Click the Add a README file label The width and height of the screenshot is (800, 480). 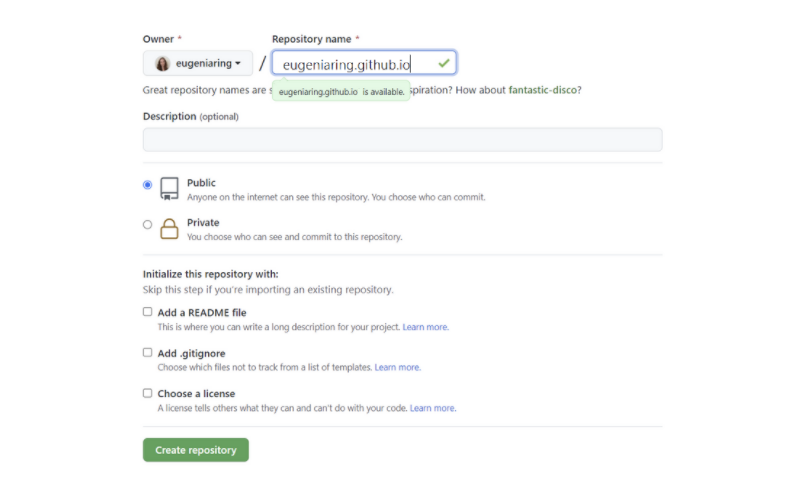(x=202, y=313)
